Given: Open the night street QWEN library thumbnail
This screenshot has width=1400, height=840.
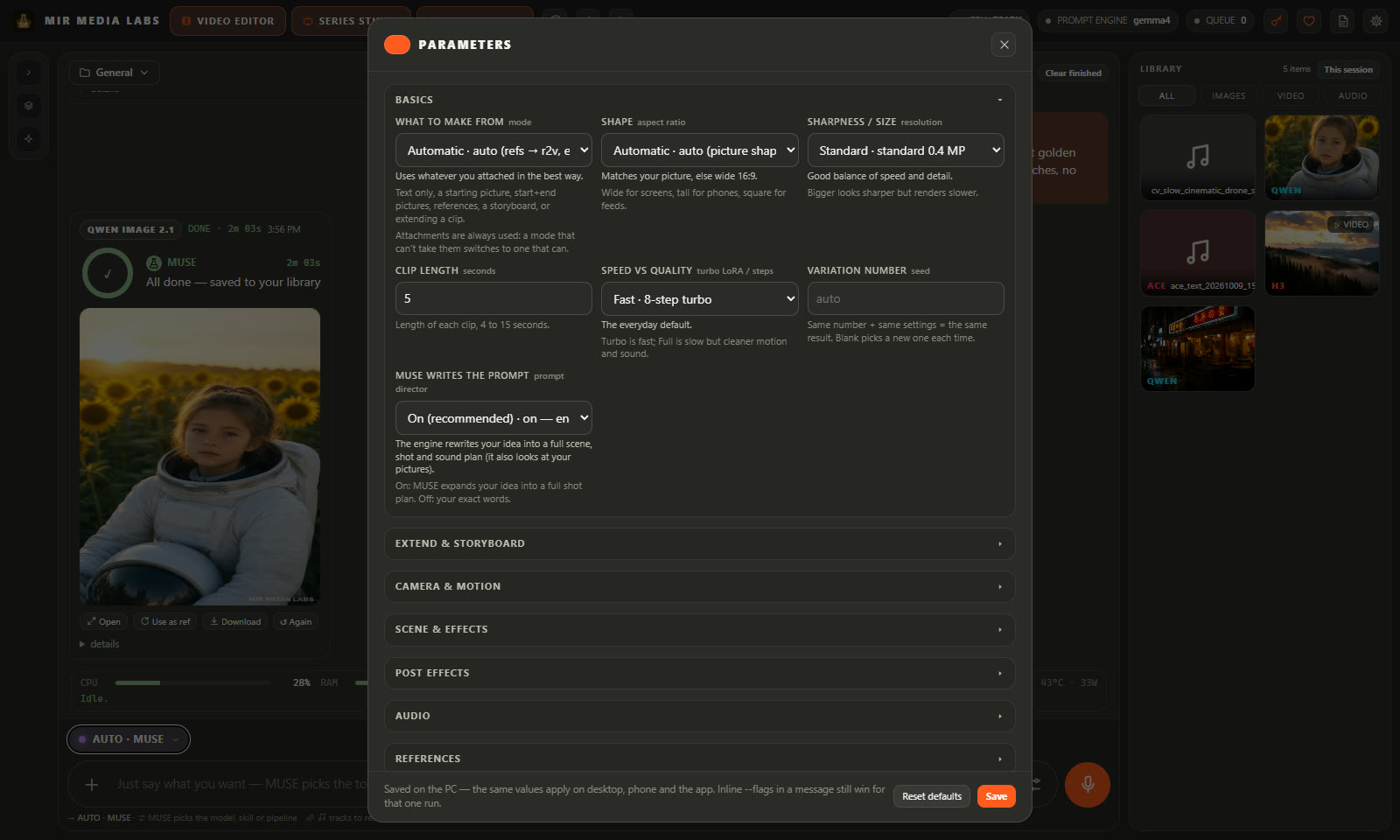Looking at the screenshot, I should tap(1198, 348).
